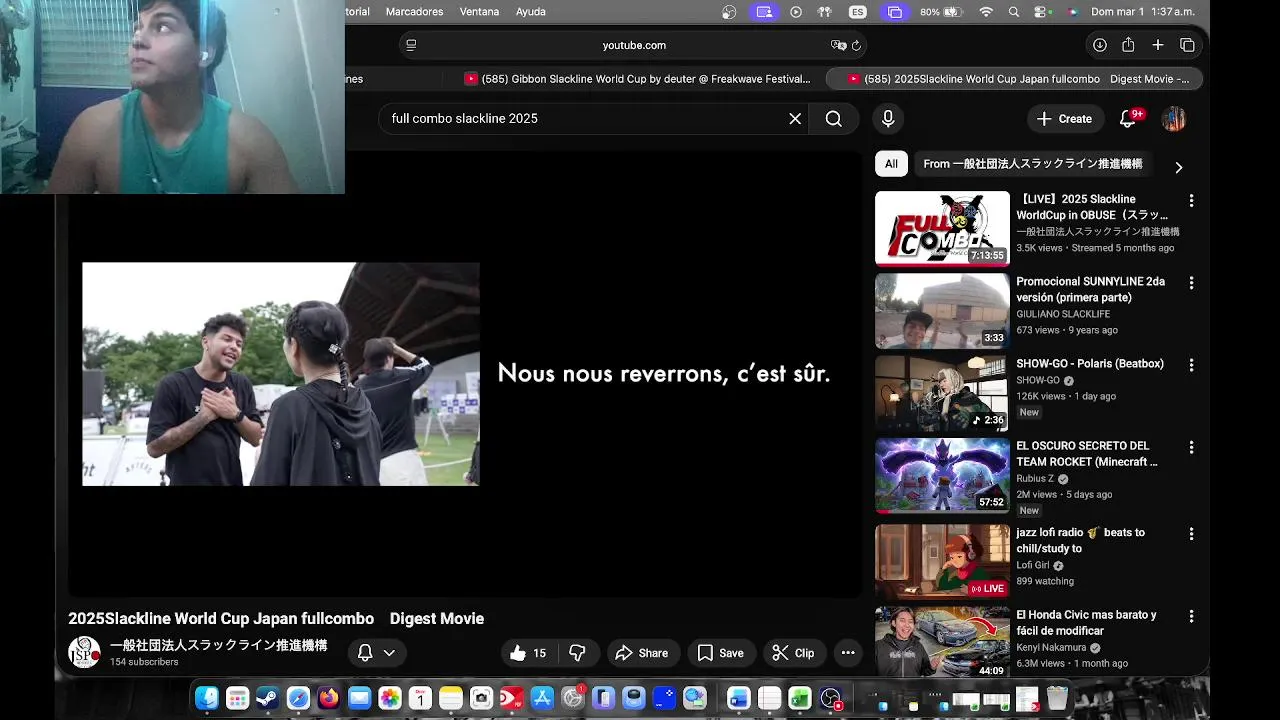Open options for jazz lofi radio stream
1280x720 pixels.
pos(1191,534)
